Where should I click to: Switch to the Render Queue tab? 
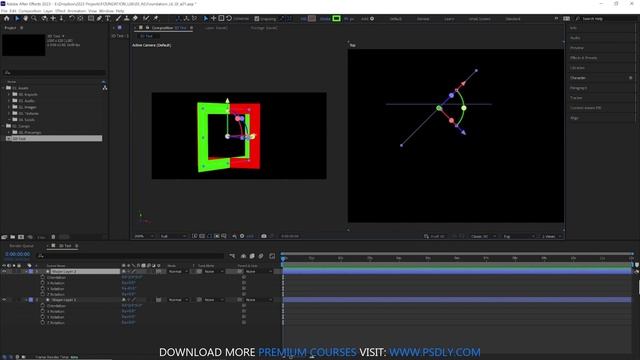(x=22, y=246)
